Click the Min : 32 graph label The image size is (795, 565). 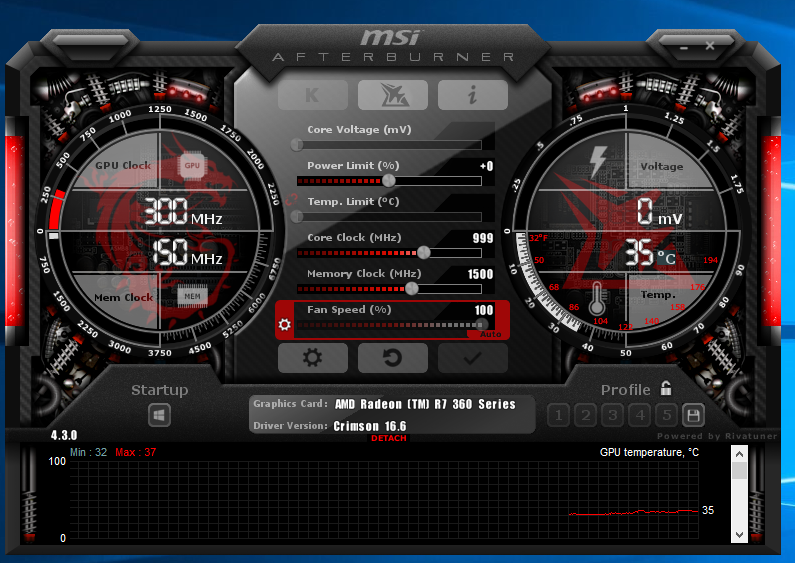pyautogui.click(x=89, y=452)
